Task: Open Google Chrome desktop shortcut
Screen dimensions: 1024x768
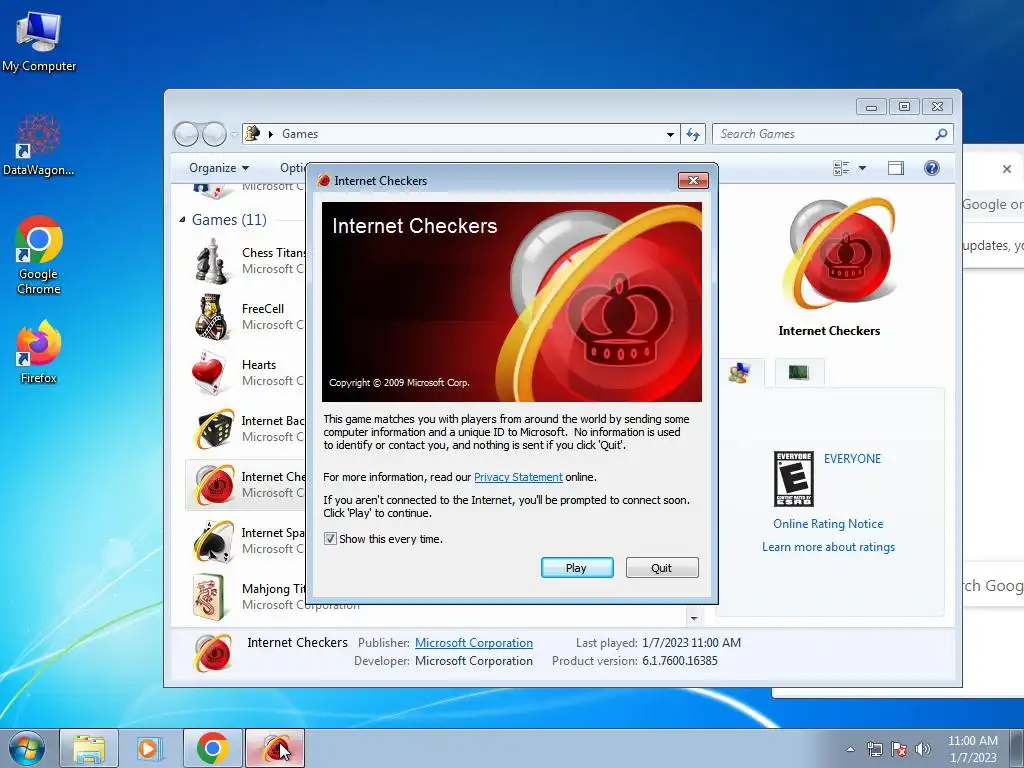Action: click(39, 255)
